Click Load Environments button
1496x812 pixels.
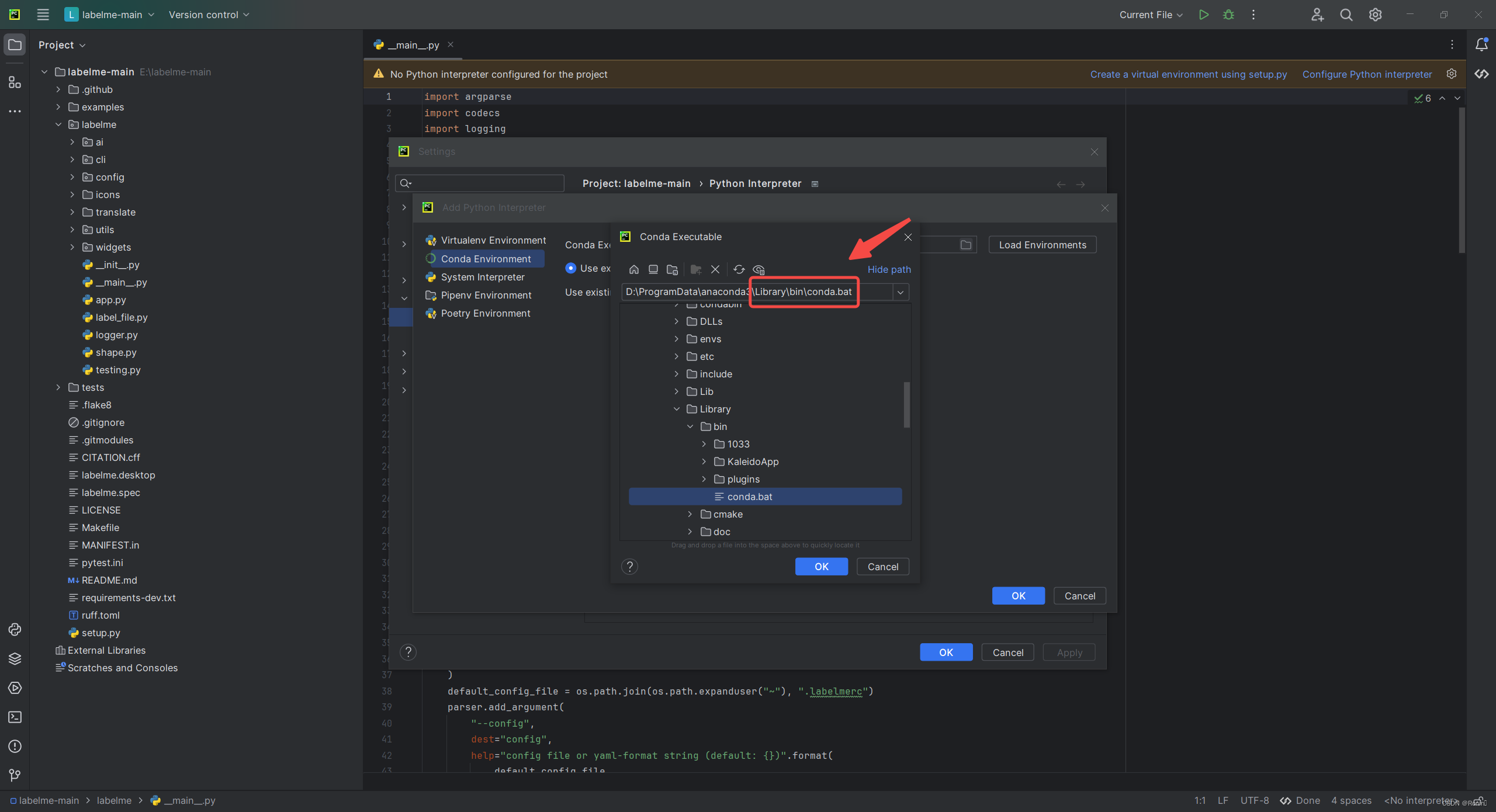1042,245
